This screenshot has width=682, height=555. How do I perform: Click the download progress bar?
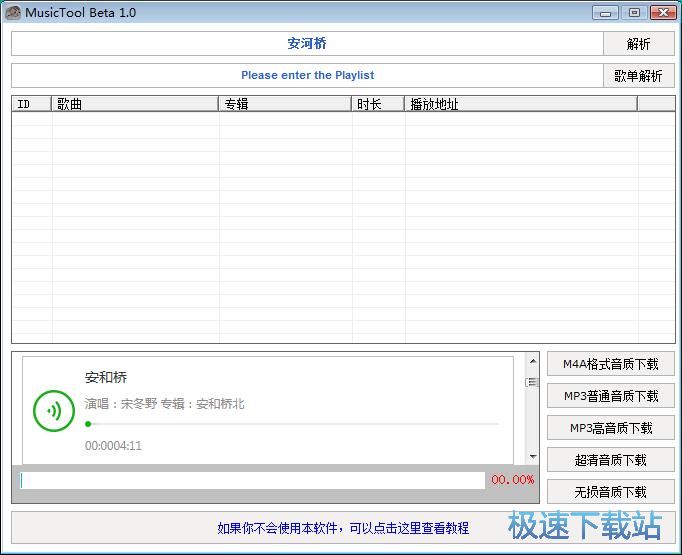point(252,481)
